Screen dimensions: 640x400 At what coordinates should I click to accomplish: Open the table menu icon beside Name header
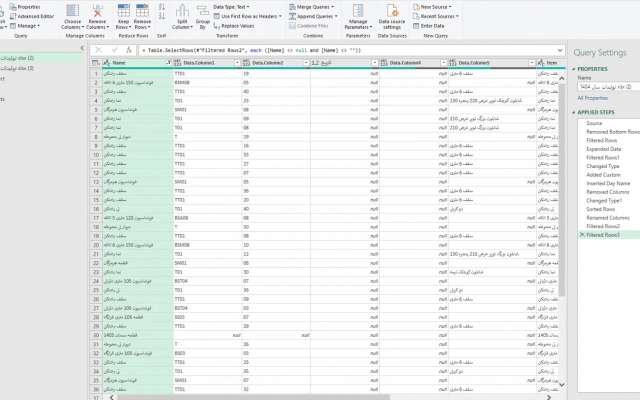tap(96, 63)
